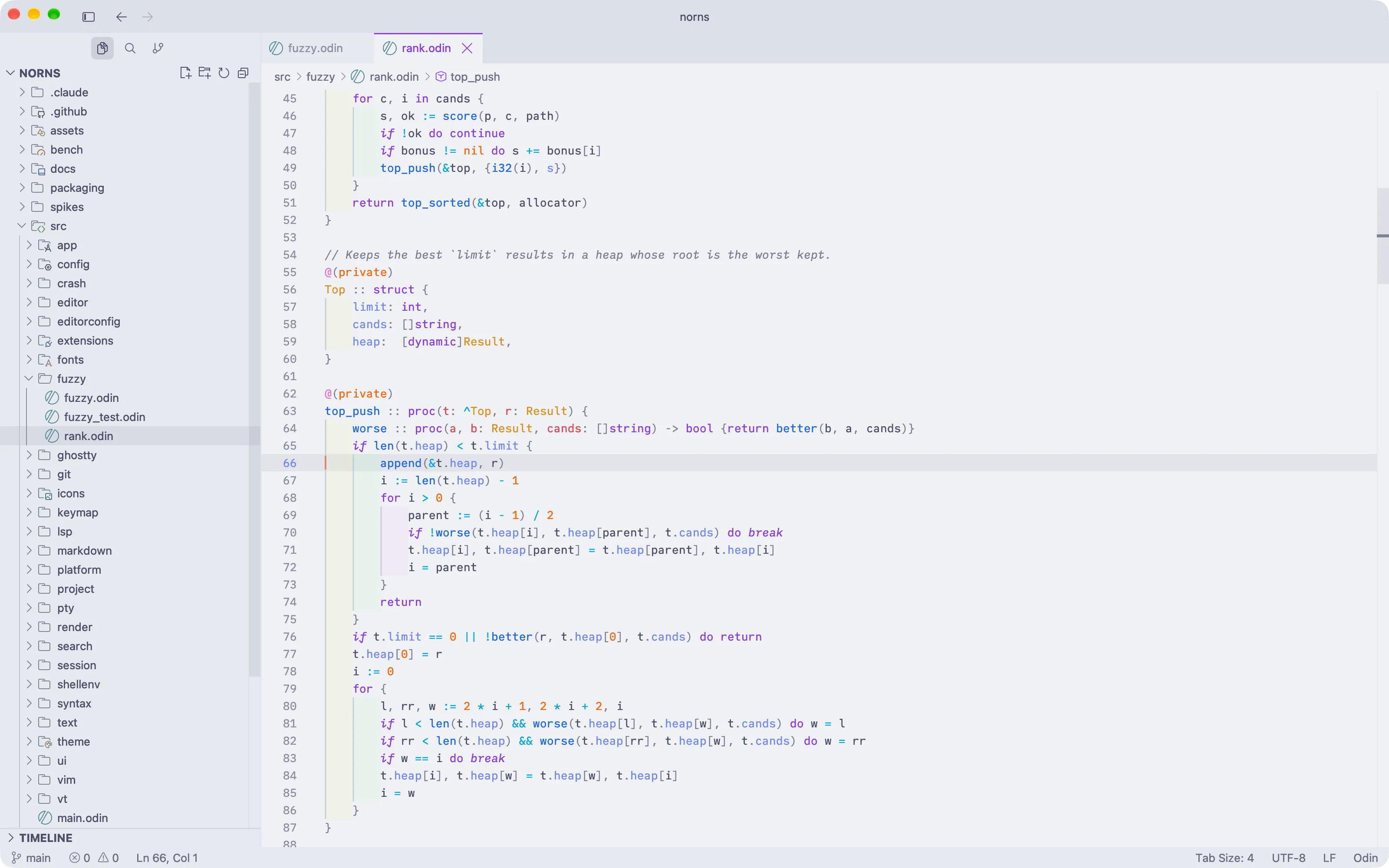Open the Source Control branch icon

pos(158,48)
